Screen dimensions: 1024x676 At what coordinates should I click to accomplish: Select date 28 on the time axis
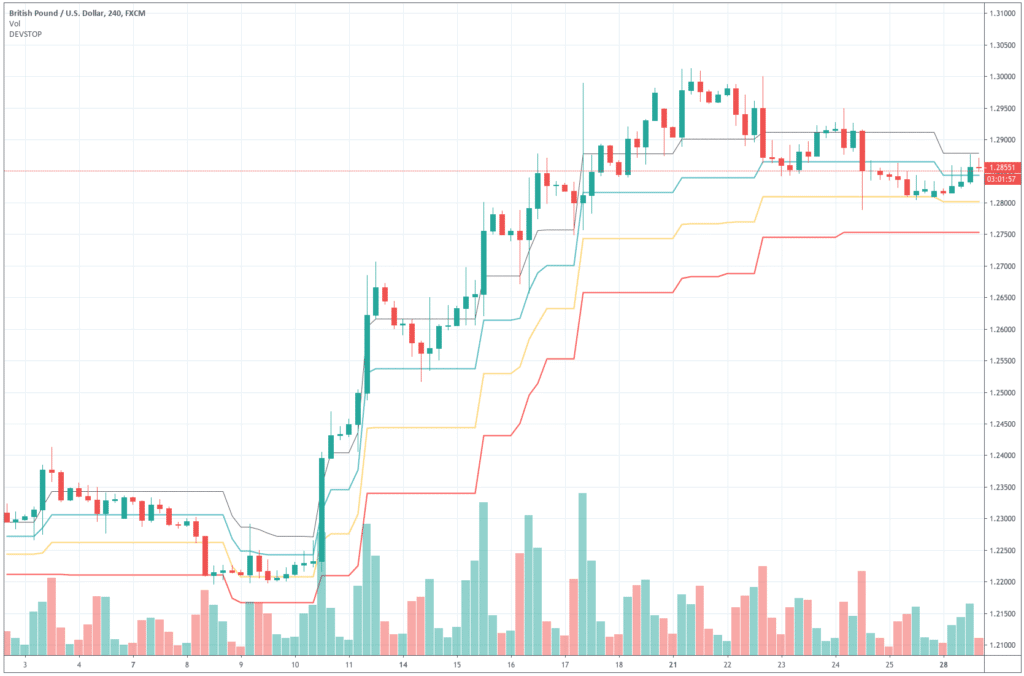[x=942, y=664]
